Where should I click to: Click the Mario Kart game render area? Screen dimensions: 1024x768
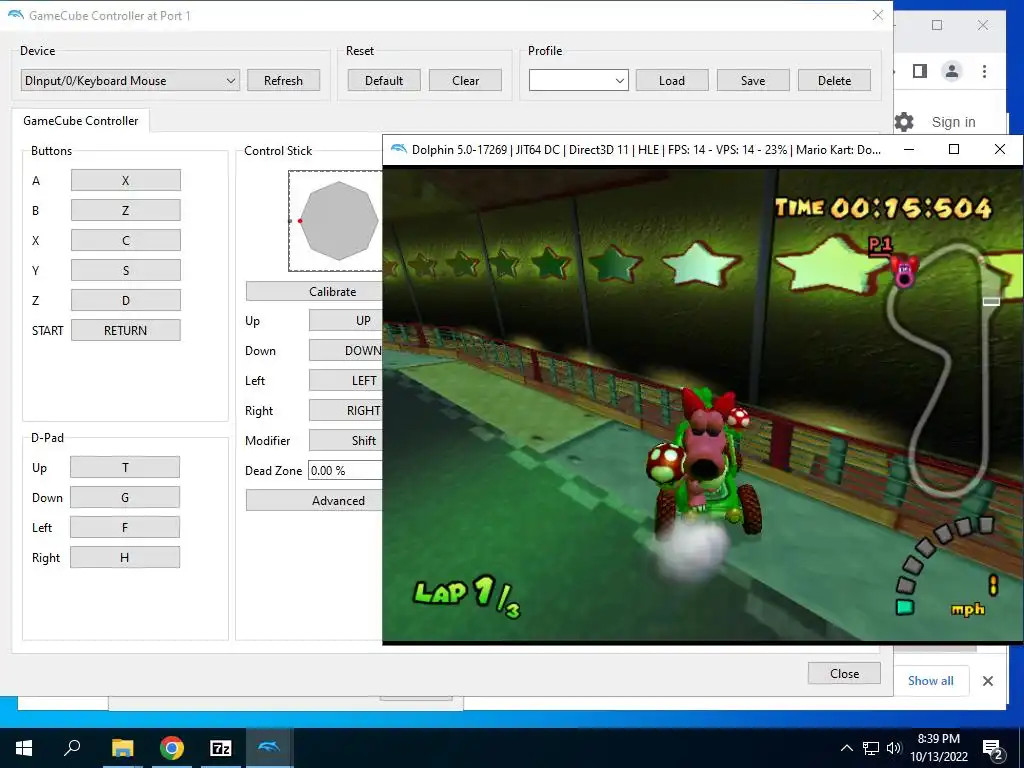tap(702, 404)
